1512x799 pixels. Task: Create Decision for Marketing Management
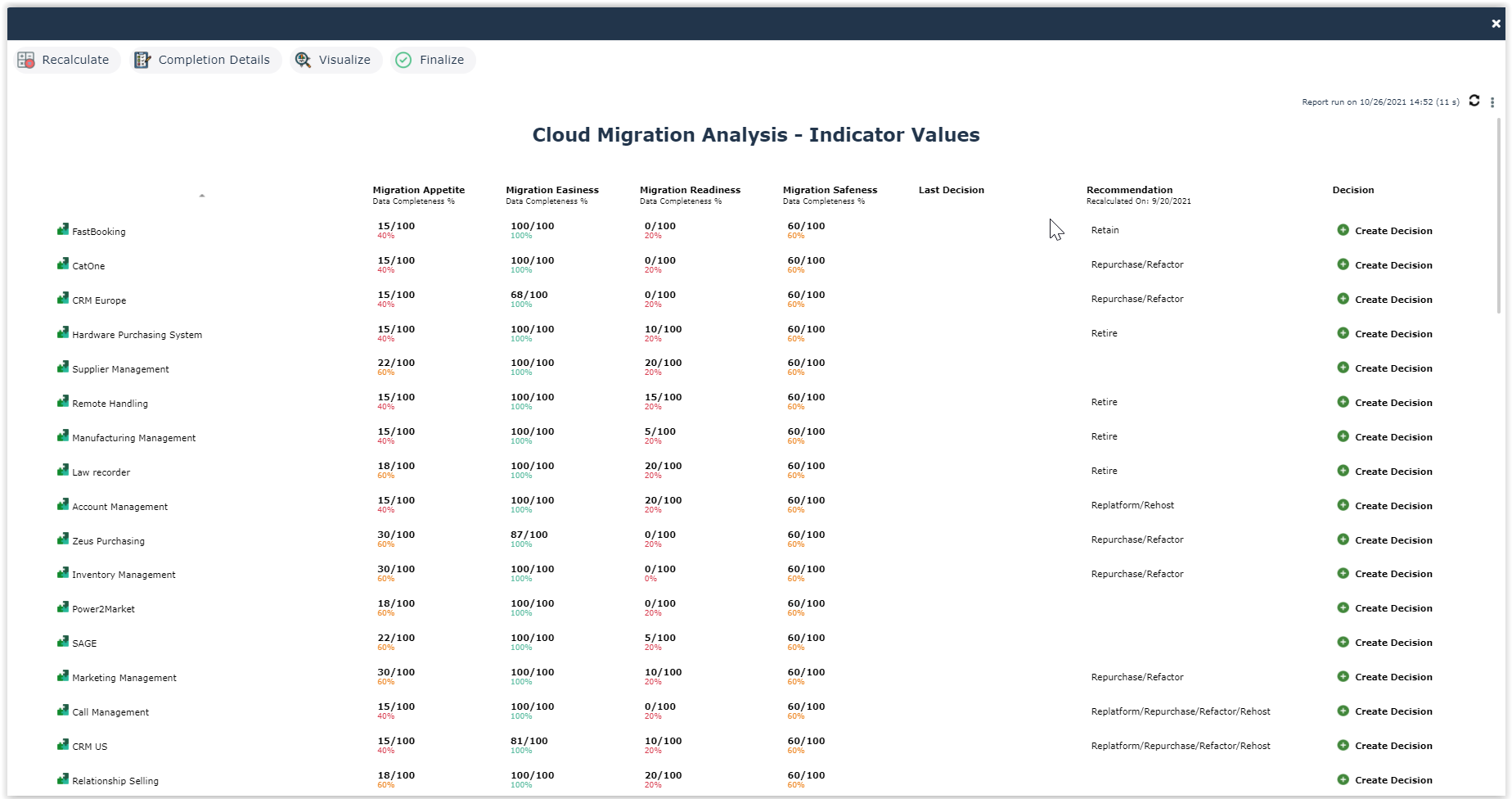pos(1385,677)
